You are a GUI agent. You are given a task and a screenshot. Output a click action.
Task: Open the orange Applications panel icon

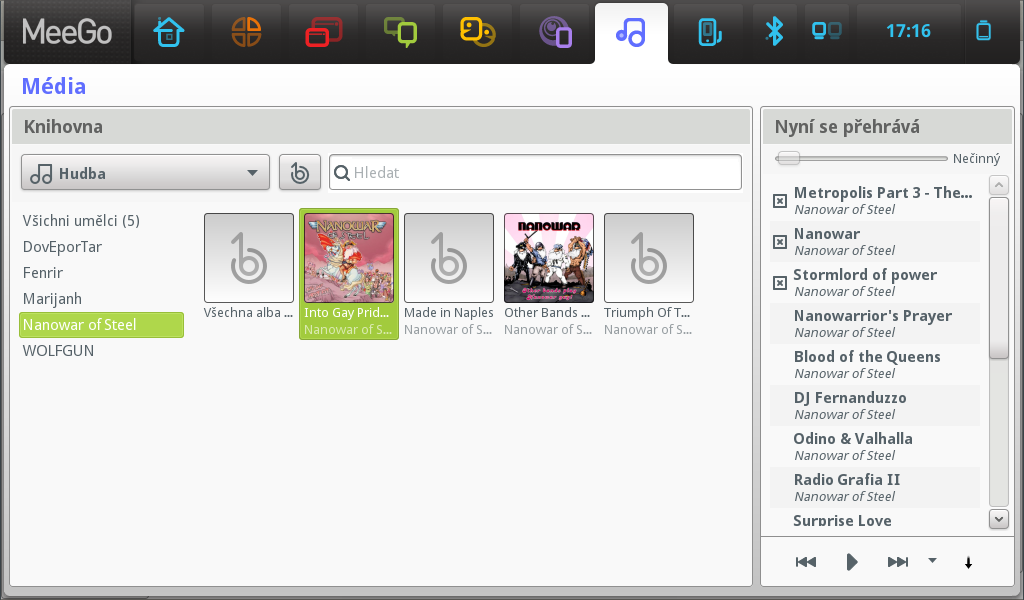tap(246, 32)
